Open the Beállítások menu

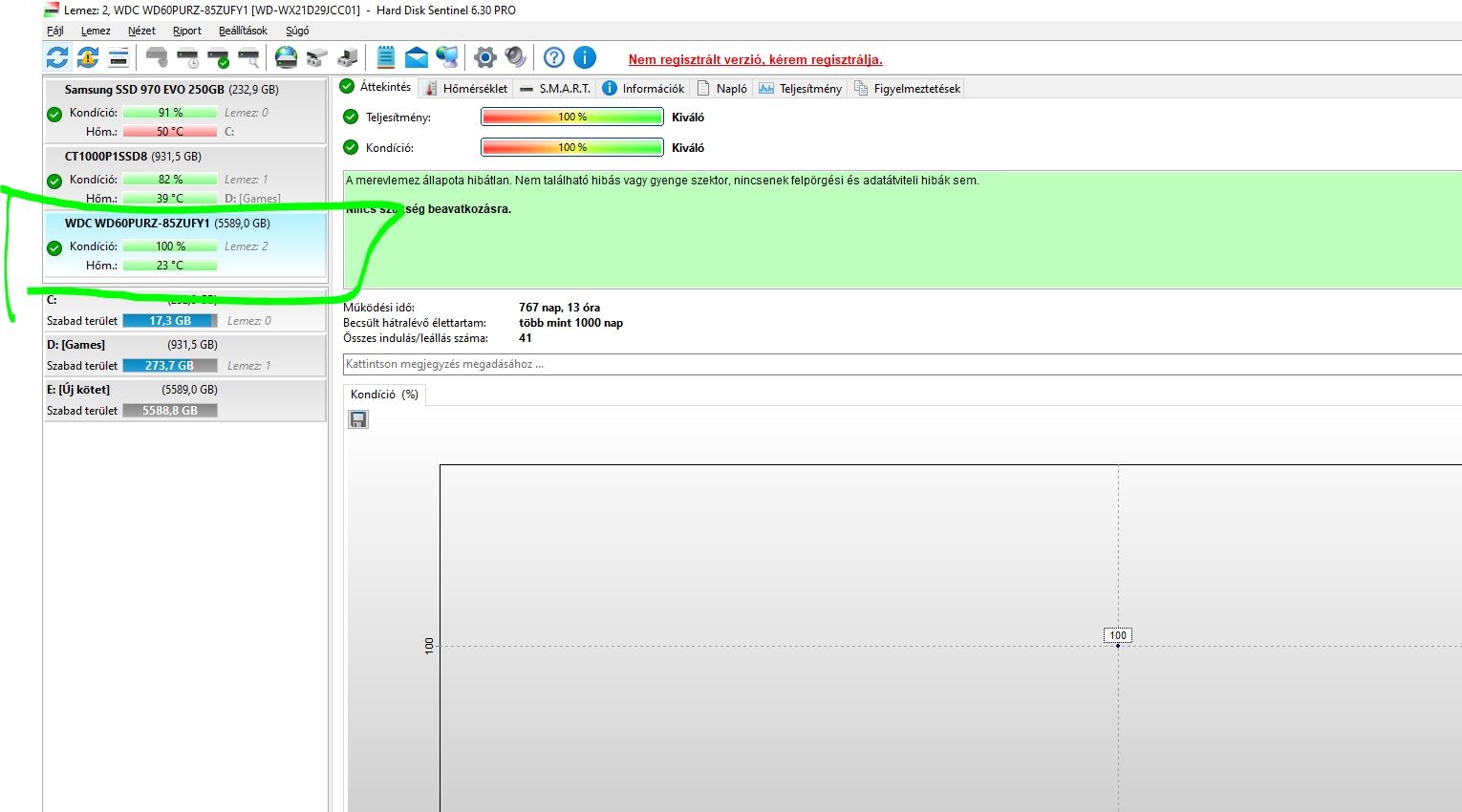tap(243, 31)
